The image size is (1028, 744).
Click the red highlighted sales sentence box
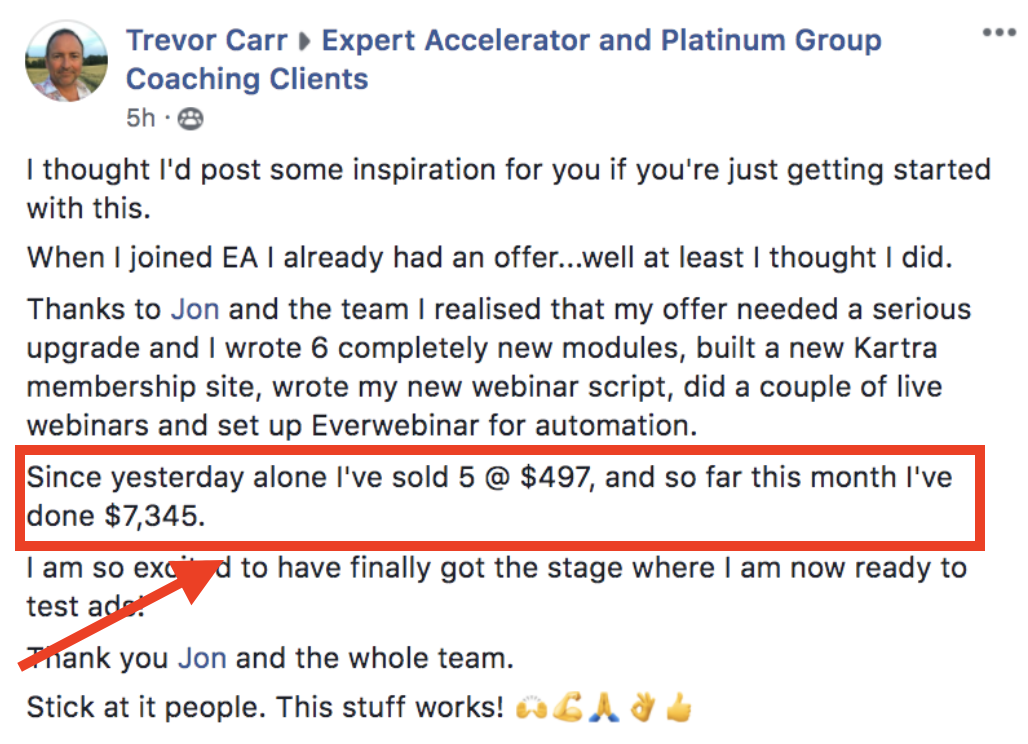[500, 498]
